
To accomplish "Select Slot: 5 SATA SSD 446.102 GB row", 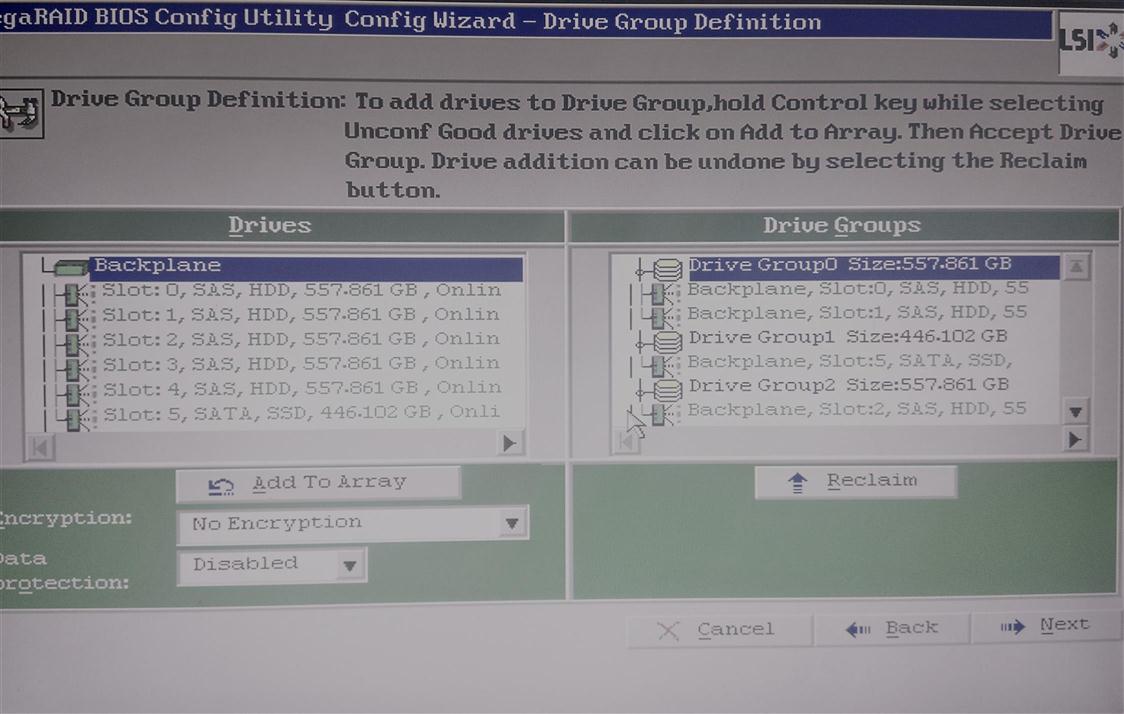I will pyautogui.click(x=301, y=412).
